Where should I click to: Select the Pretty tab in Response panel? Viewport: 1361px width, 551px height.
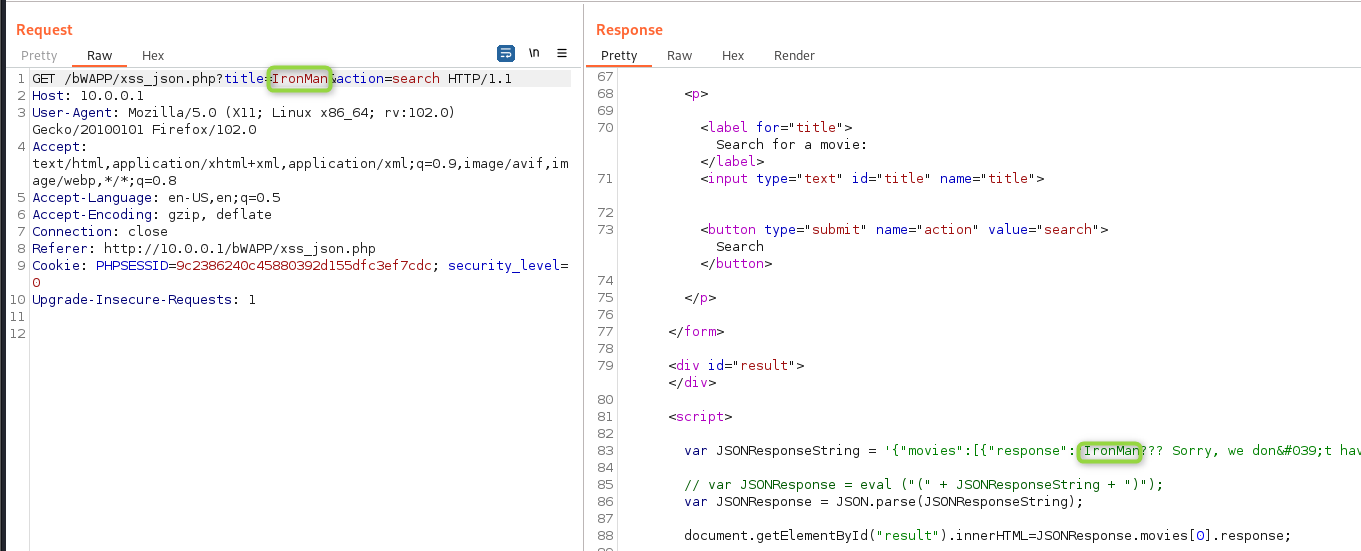pos(619,56)
